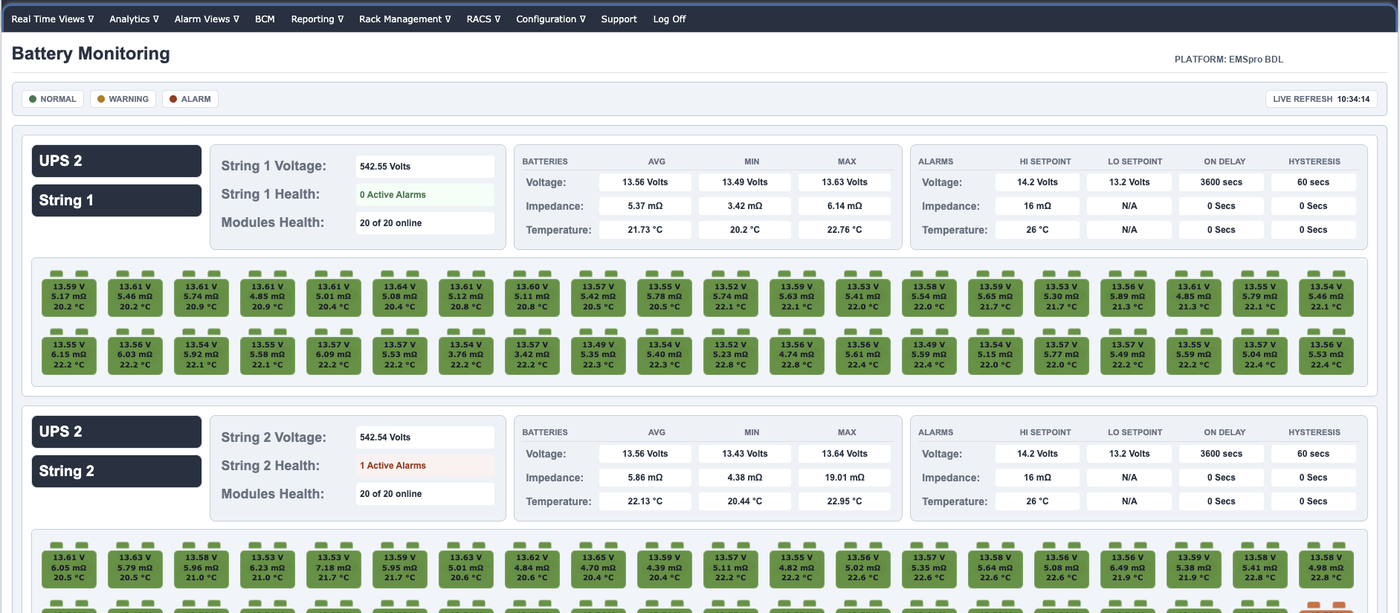The height and width of the screenshot is (613, 1400).
Task: Click the LIVE REFRESH button
Action: tap(1321, 99)
